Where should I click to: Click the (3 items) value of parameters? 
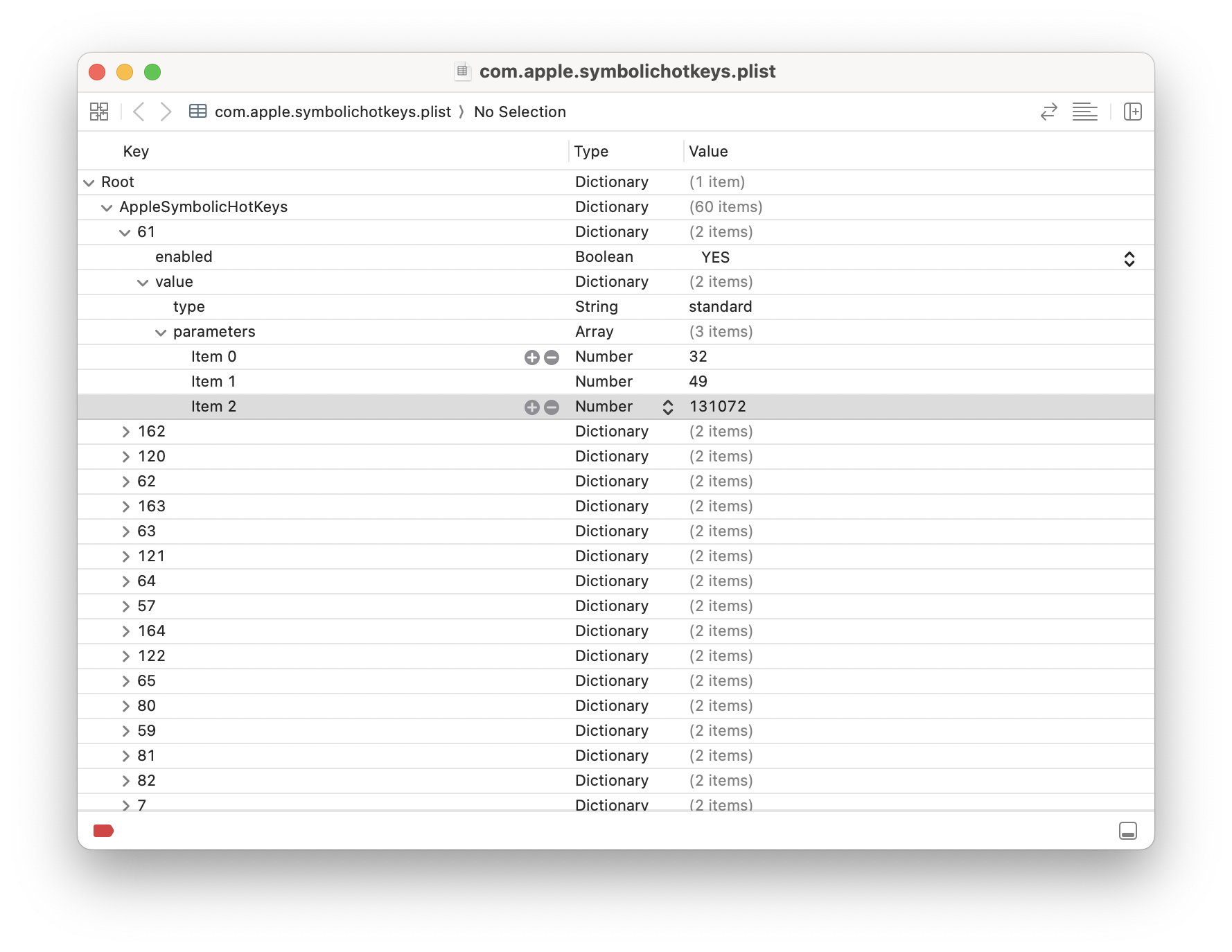[721, 332]
